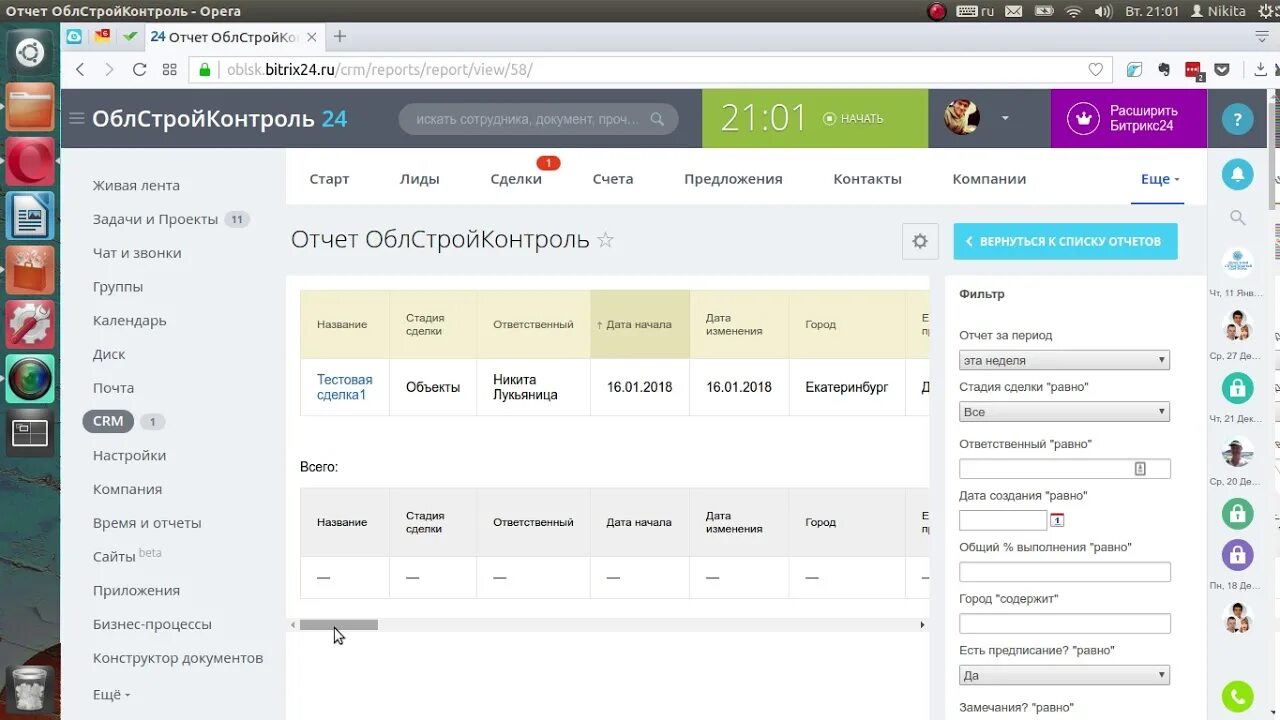Open the Предложения tab
Viewport: 1280px width, 720px height.
[x=733, y=179]
